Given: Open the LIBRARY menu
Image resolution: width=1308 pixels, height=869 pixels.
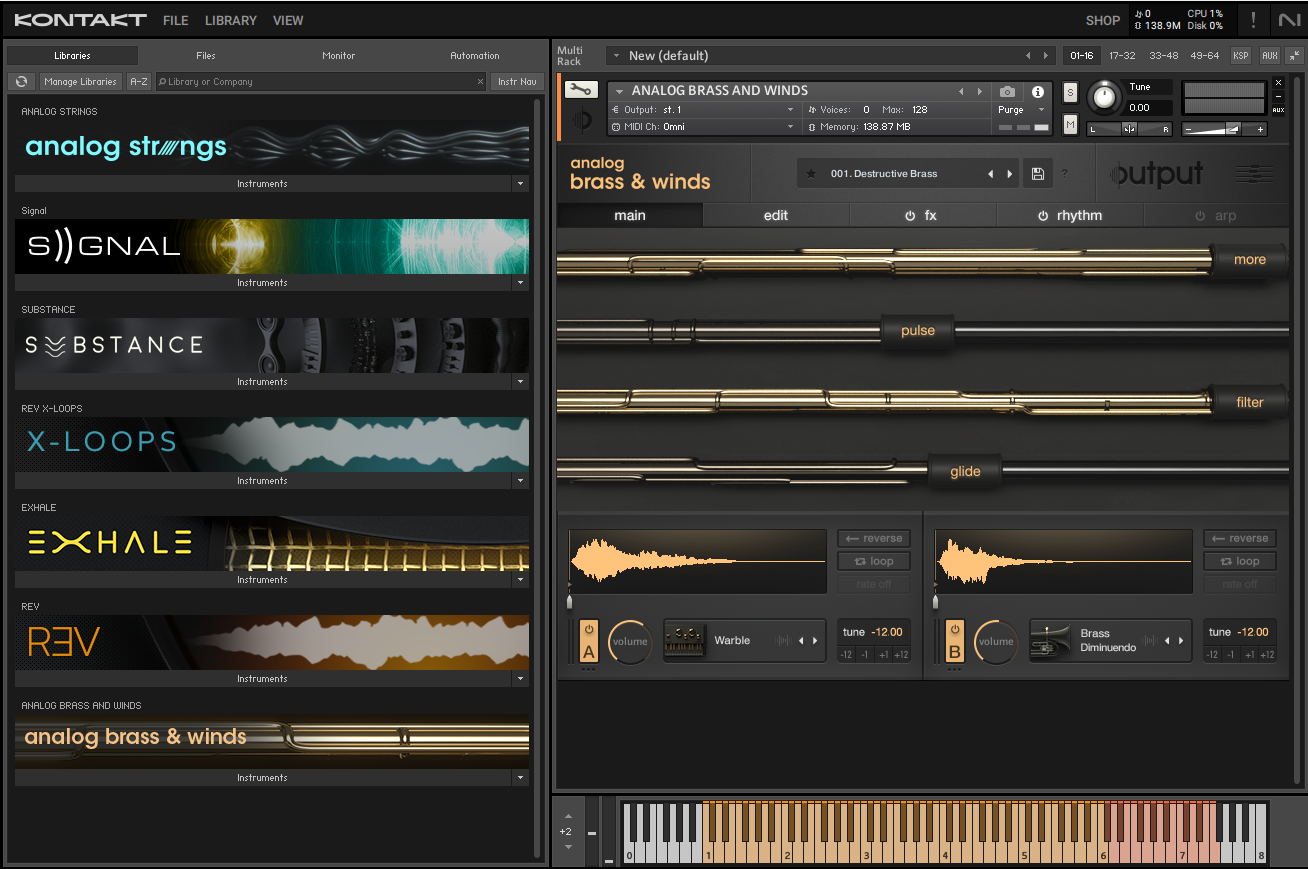Looking at the screenshot, I should click(230, 20).
